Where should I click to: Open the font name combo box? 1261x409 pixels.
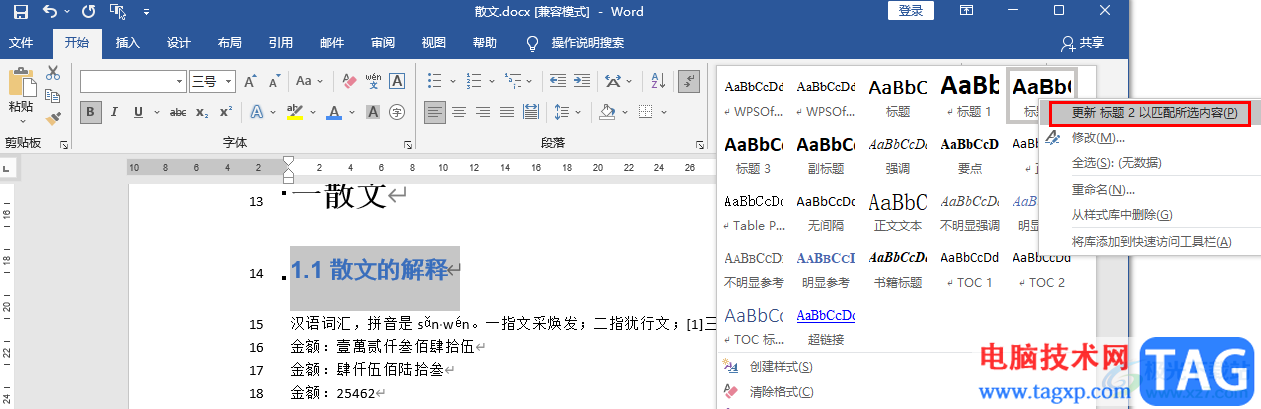(x=133, y=82)
